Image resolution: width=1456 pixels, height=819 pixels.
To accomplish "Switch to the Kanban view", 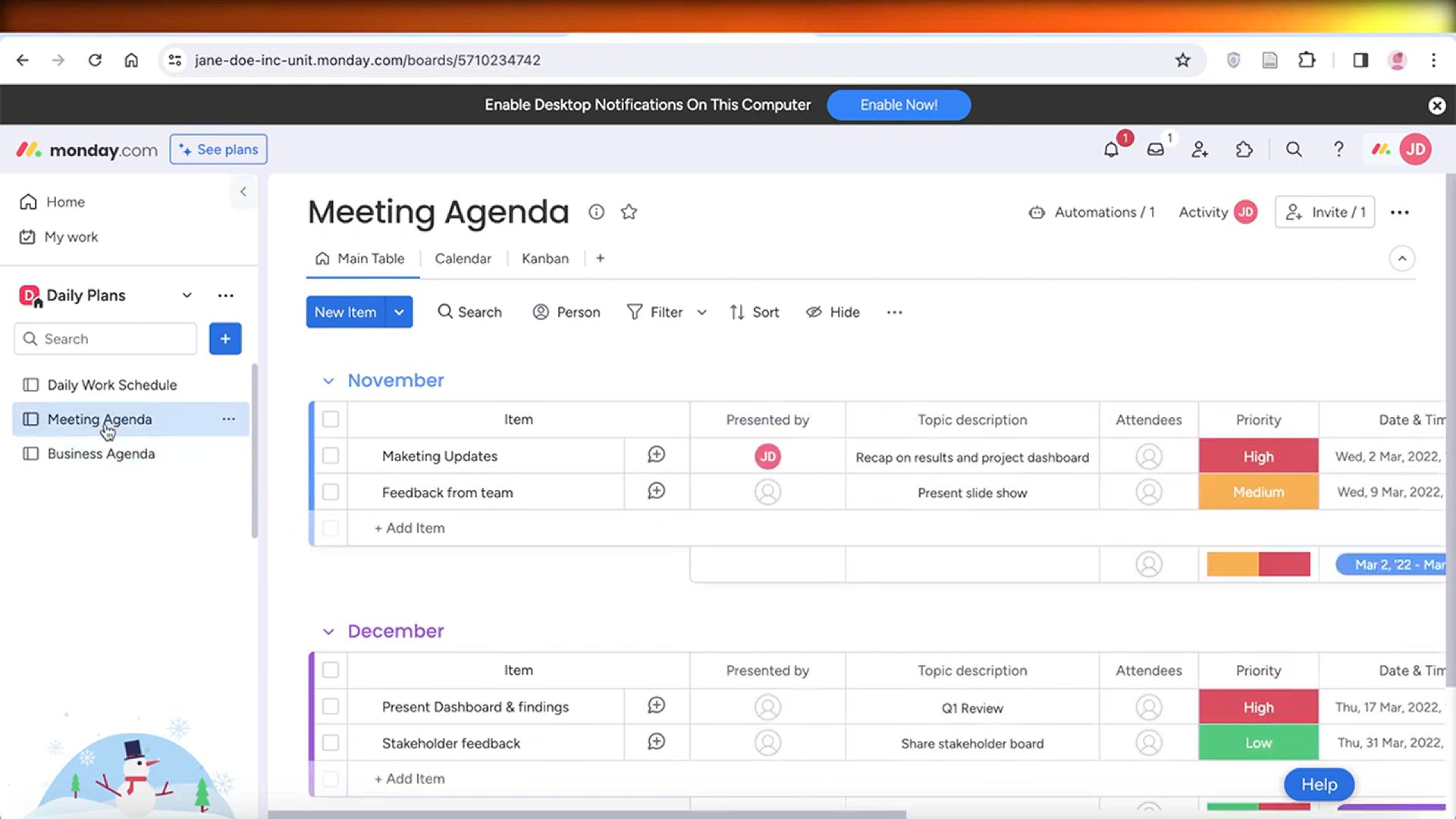I will (x=544, y=259).
